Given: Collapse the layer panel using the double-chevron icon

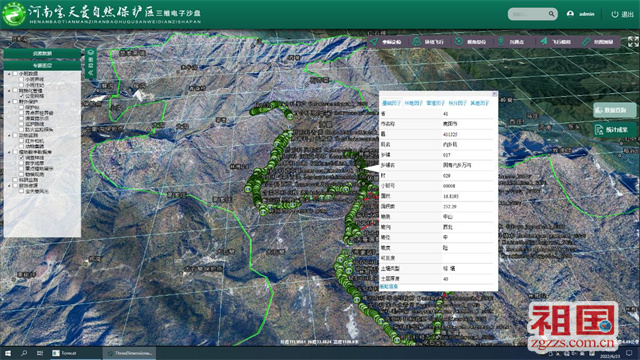Looking at the screenshot, I should [x=91, y=73].
